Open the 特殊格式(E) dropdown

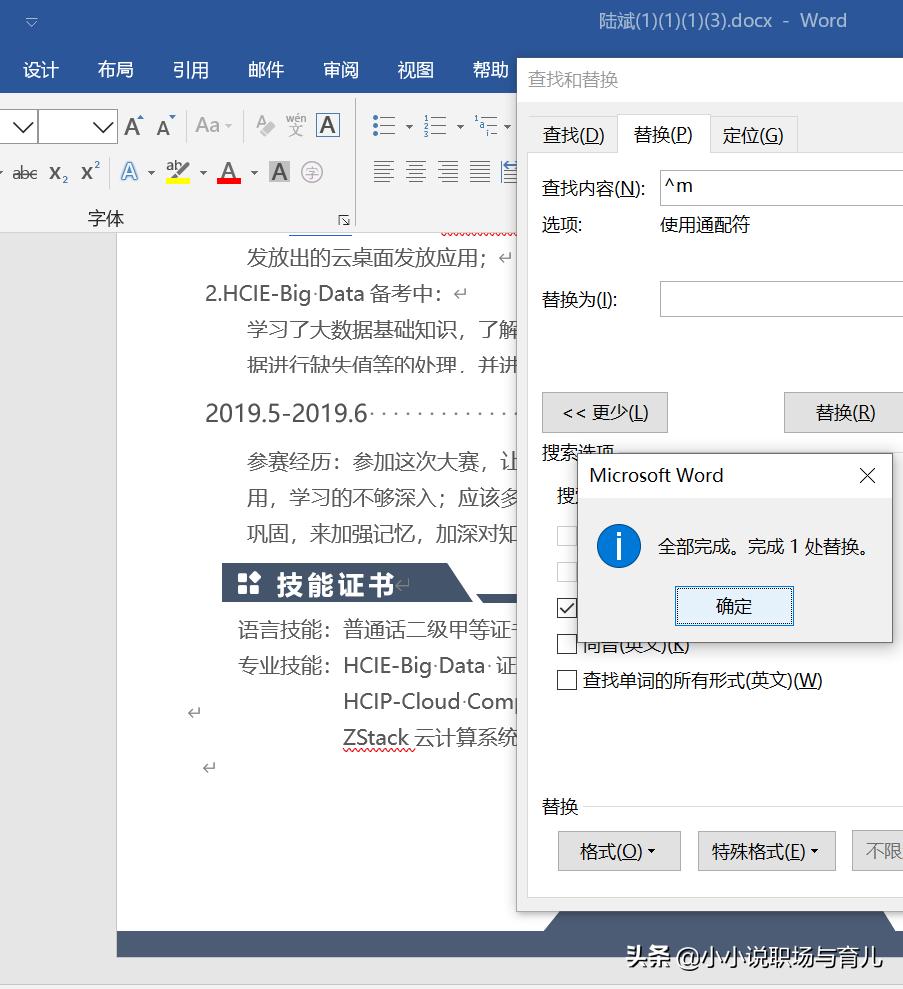(766, 851)
